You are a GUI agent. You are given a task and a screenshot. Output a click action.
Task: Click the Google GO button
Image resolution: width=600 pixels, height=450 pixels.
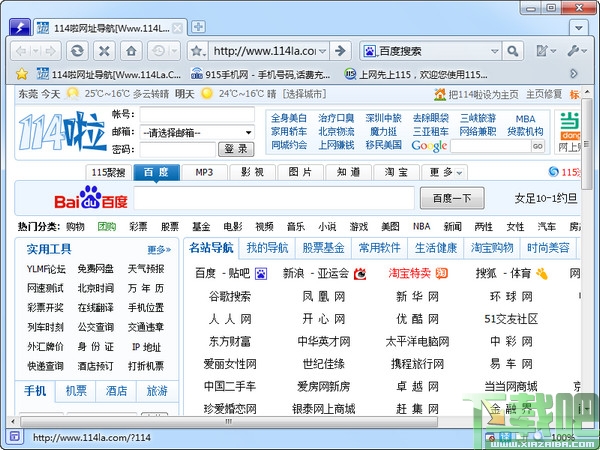coord(538,146)
